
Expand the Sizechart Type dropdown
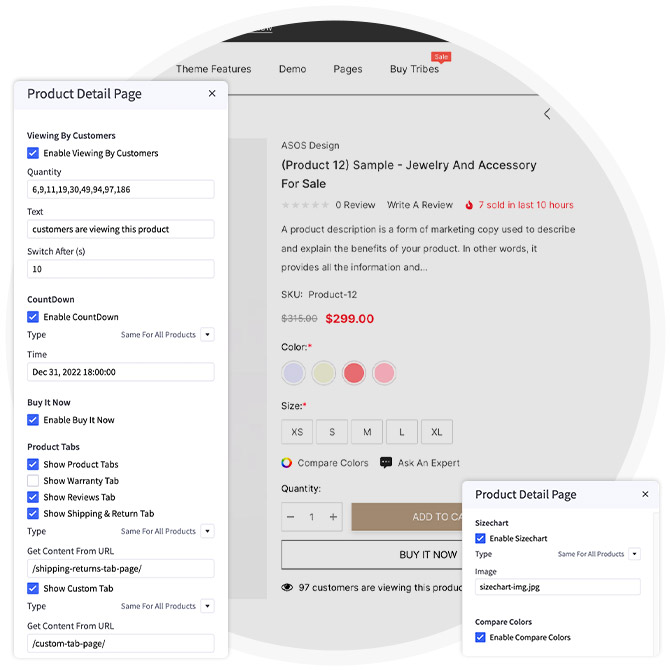(635, 554)
